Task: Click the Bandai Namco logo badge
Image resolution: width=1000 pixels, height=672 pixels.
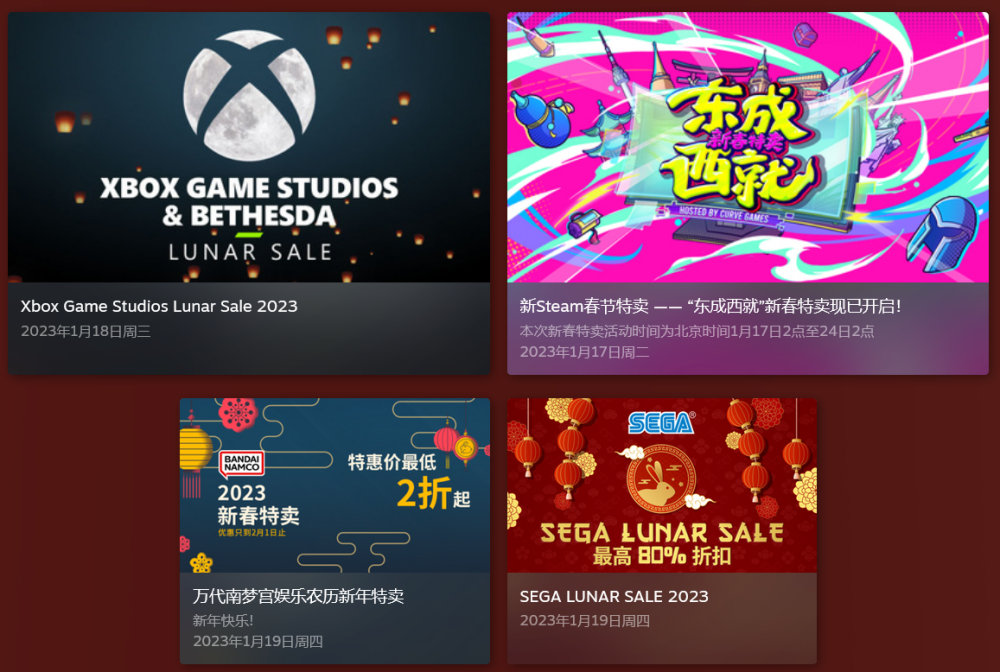Action: coord(242,464)
